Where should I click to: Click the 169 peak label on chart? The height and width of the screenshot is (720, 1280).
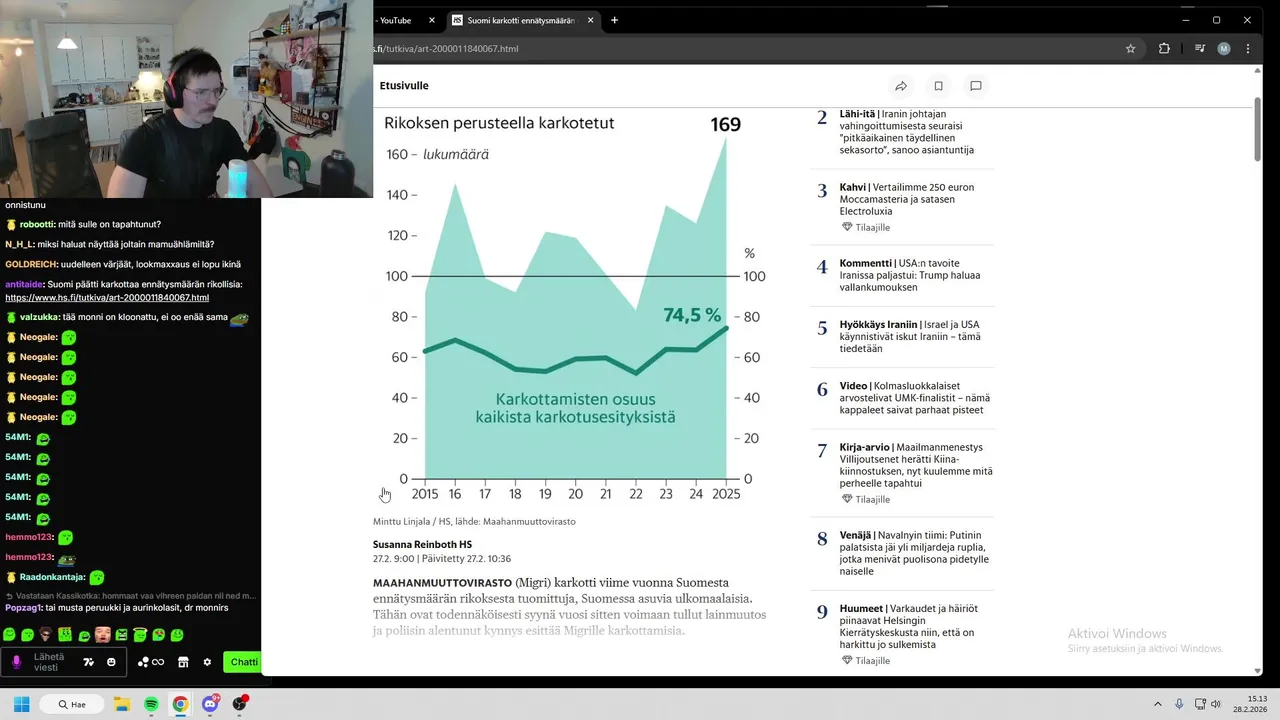pyautogui.click(x=725, y=125)
